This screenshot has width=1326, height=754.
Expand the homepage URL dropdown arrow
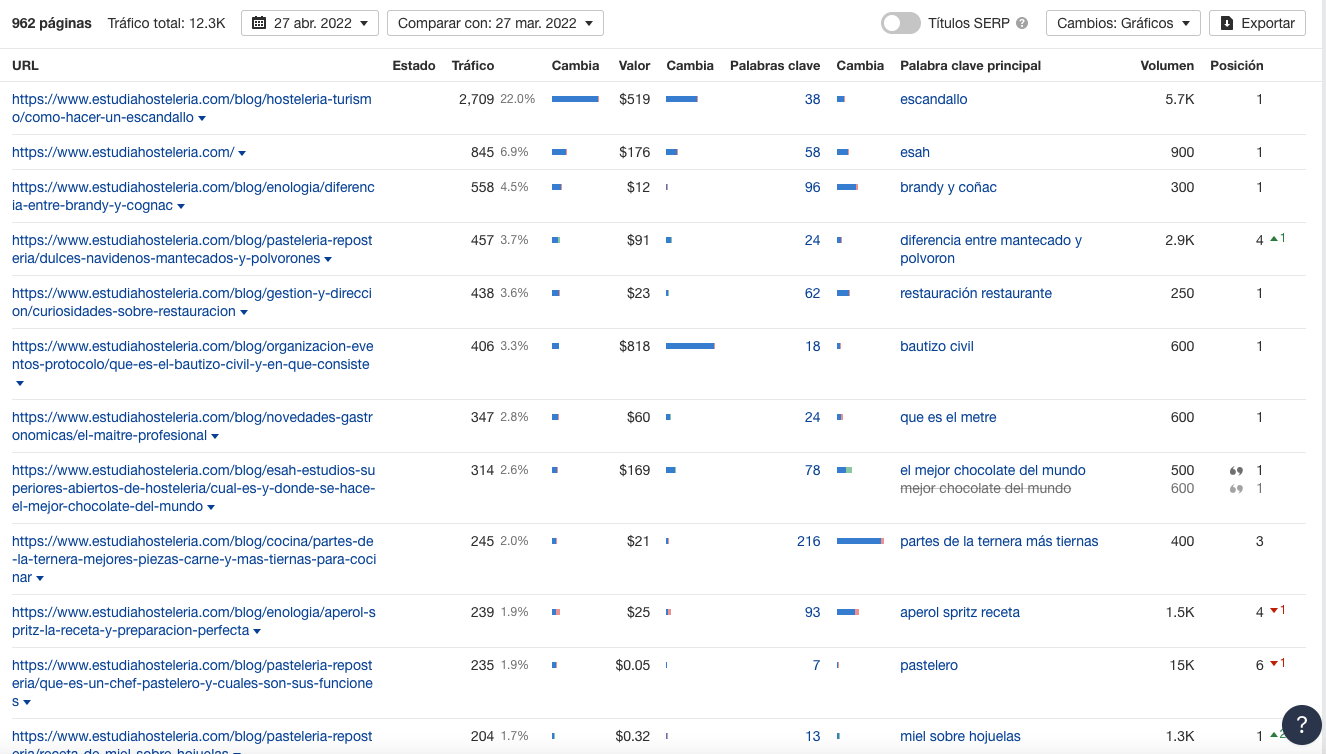pyautogui.click(x=242, y=153)
